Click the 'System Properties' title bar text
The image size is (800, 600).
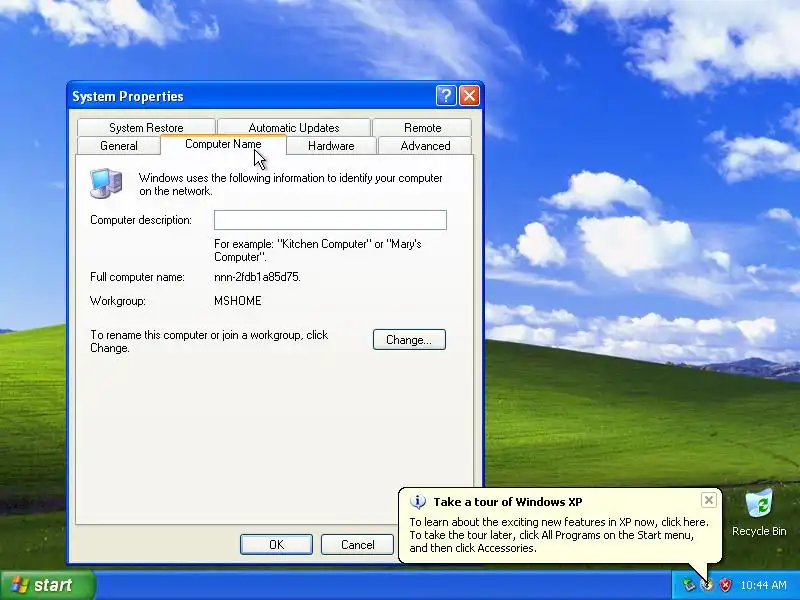click(128, 96)
